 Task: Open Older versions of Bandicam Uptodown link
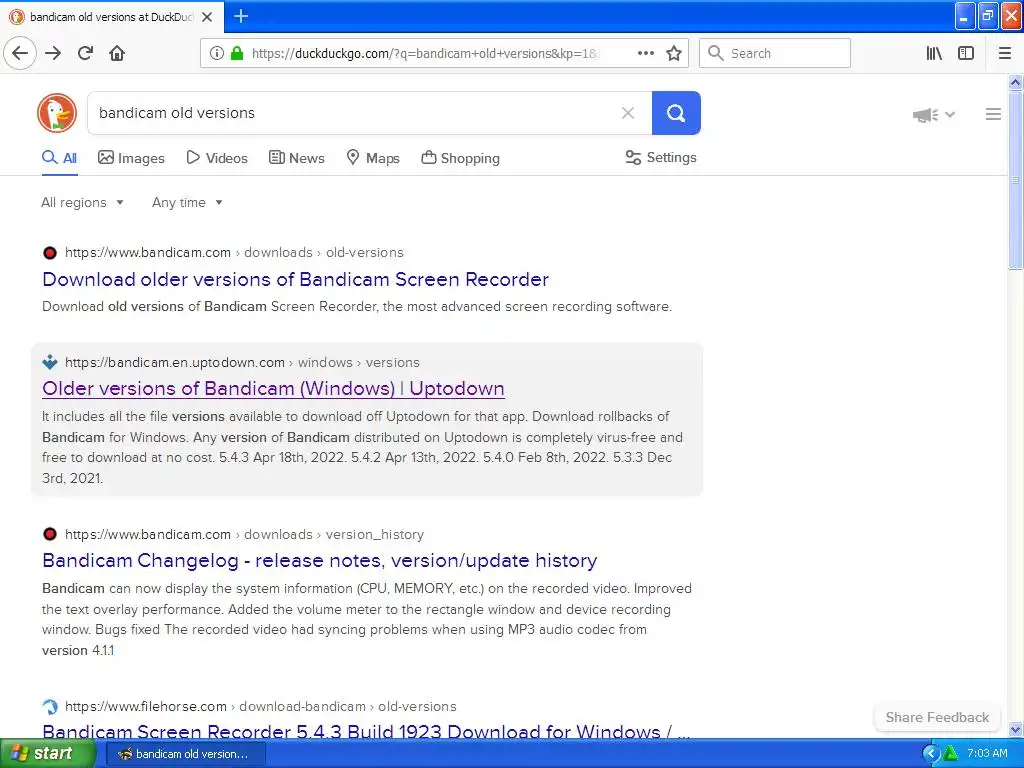tap(273, 388)
